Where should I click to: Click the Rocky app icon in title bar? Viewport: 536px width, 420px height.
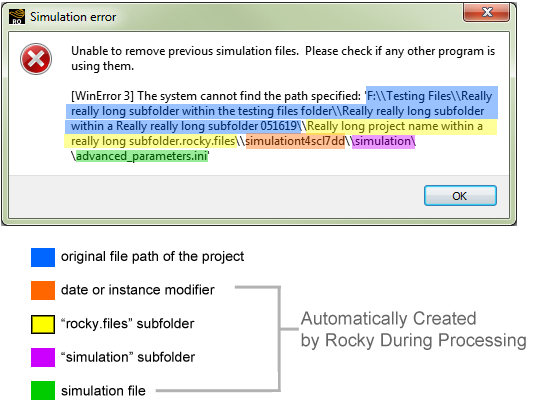click(x=17, y=16)
